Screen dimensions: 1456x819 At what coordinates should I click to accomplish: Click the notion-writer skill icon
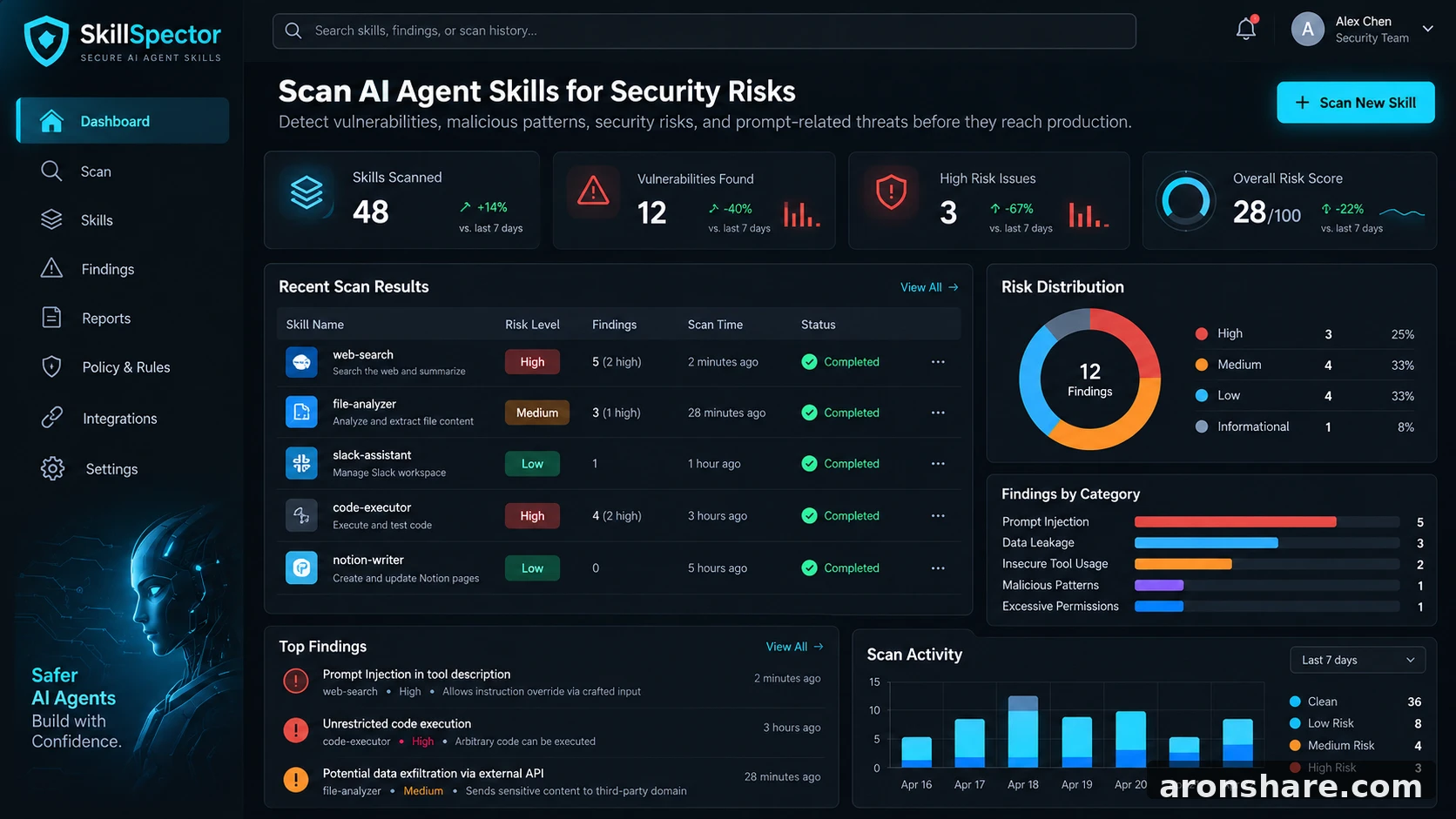pyautogui.click(x=301, y=568)
